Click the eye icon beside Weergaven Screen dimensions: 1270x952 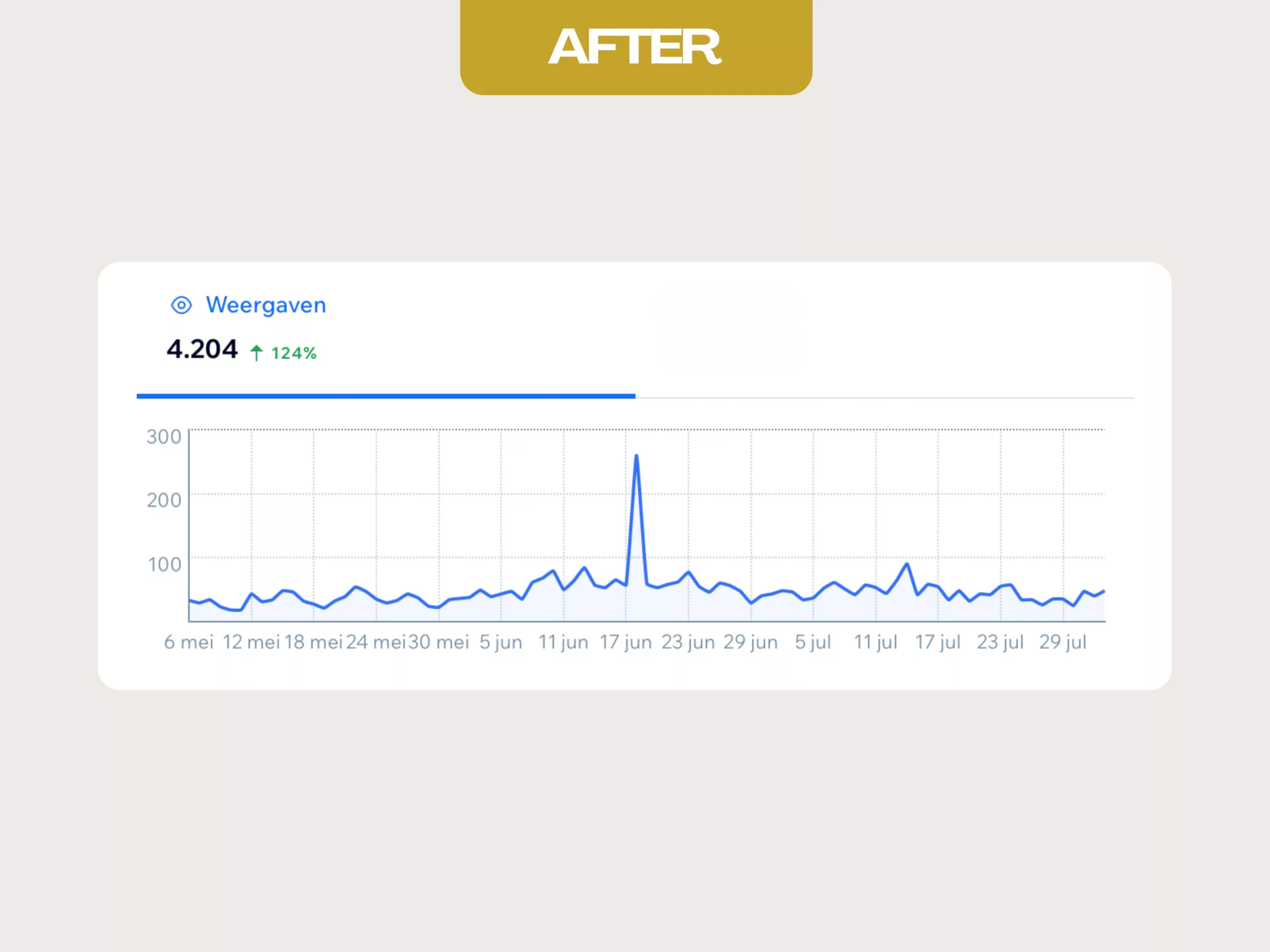(182, 305)
